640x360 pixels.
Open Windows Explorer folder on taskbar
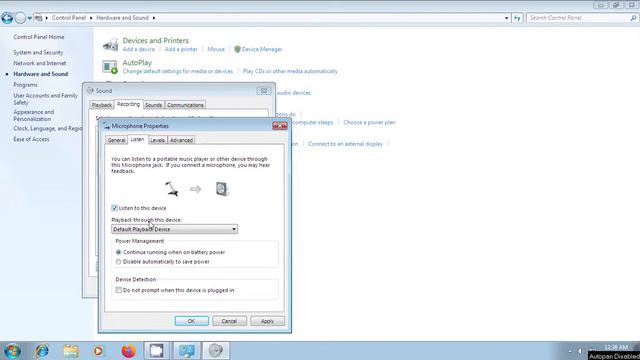coord(71,351)
